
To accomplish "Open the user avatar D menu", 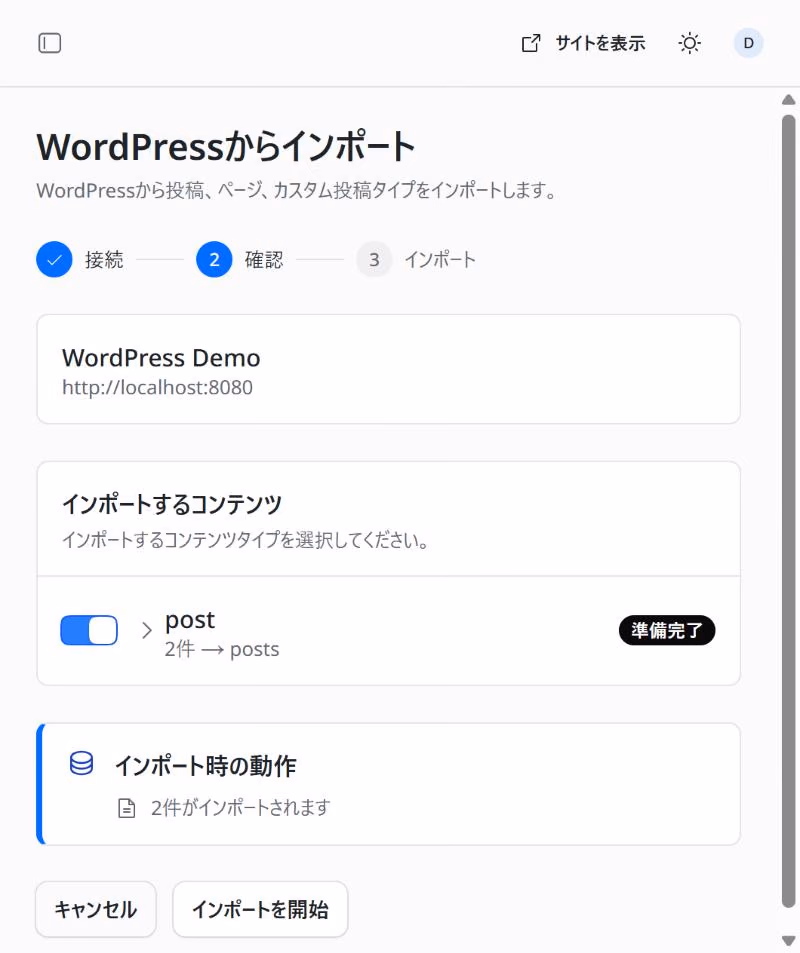I will tap(748, 43).
